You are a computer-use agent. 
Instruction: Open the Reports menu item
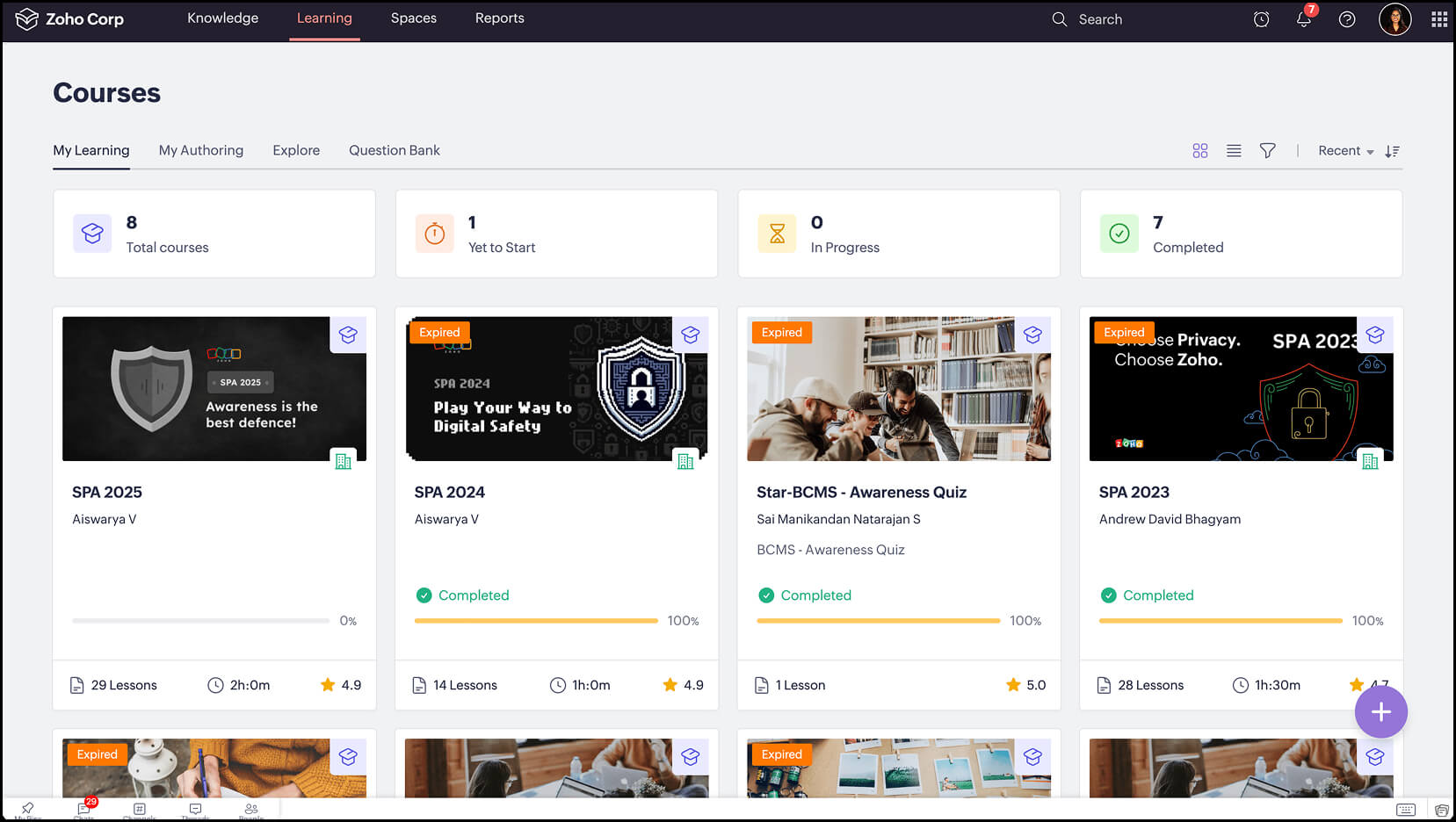pyautogui.click(x=499, y=18)
